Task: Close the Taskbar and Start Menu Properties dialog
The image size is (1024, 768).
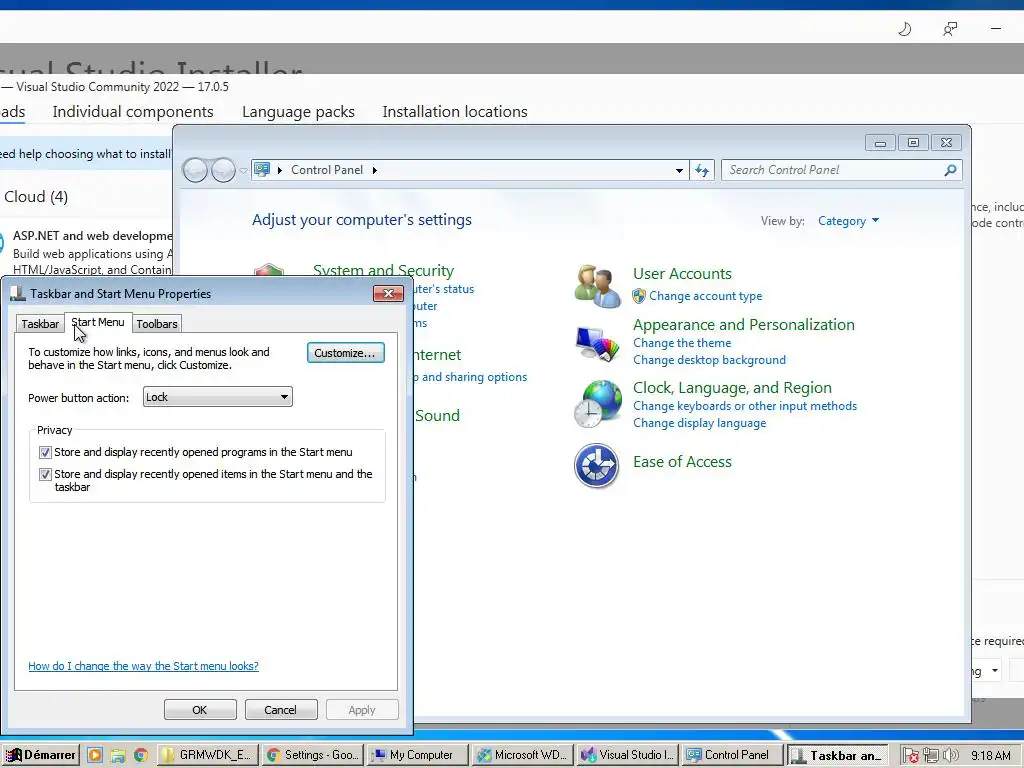Action: pos(388,294)
